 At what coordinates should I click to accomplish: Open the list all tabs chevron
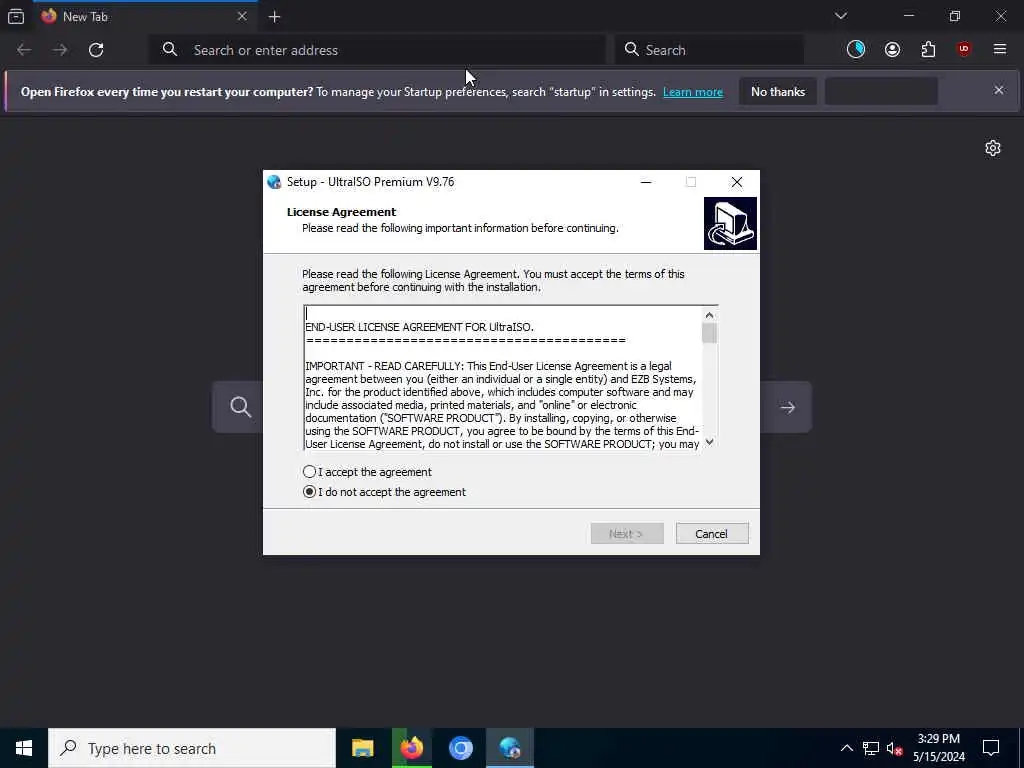(840, 16)
